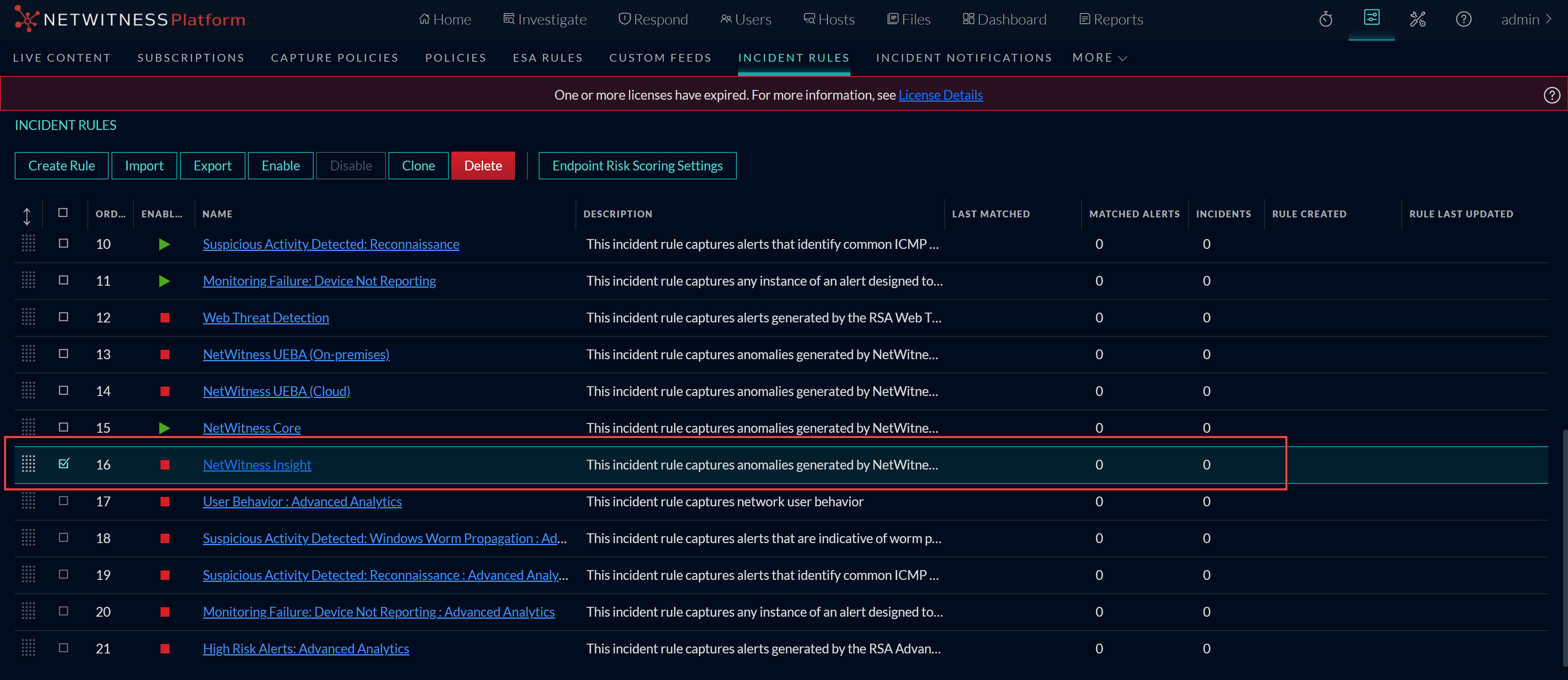Image resolution: width=1568 pixels, height=680 pixels.
Task: Click red disabled icon for rule 14
Action: (164, 391)
